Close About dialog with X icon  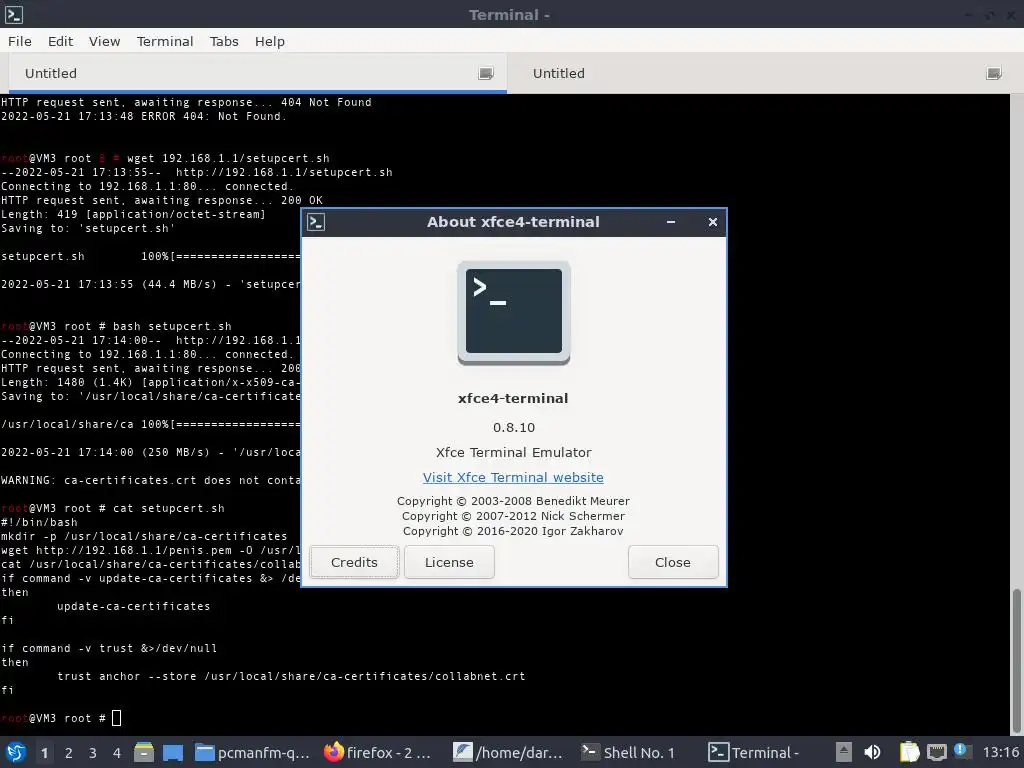pyautogui.click(x=712, y=222)
